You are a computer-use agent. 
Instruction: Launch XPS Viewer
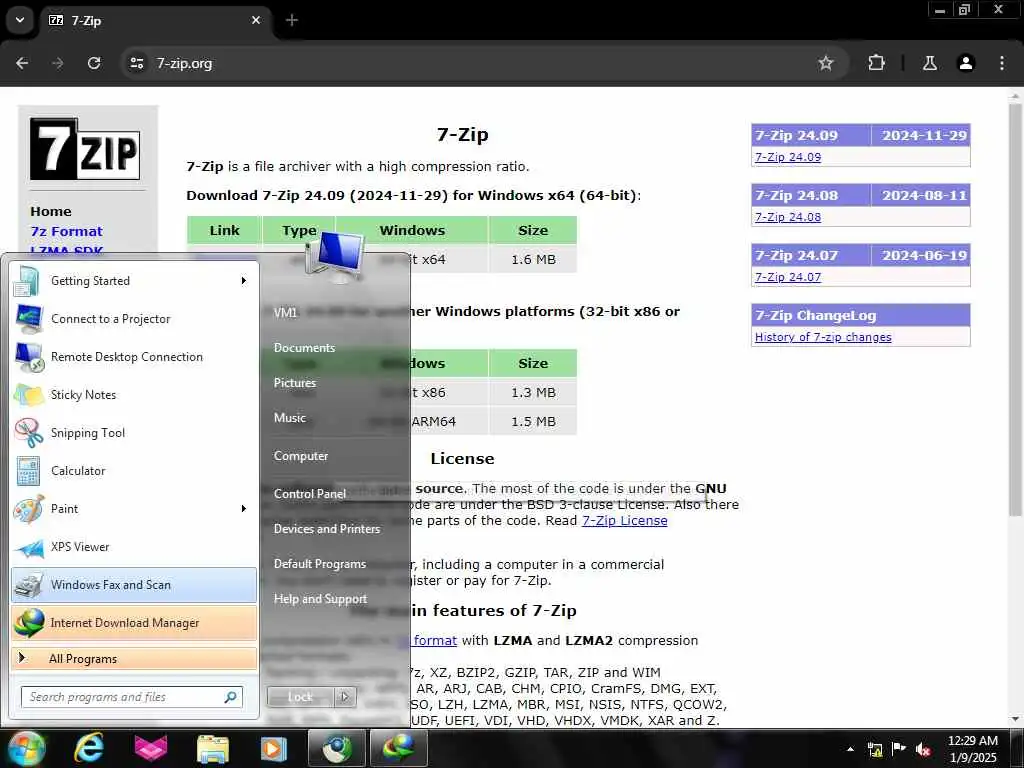click(134, 547)
